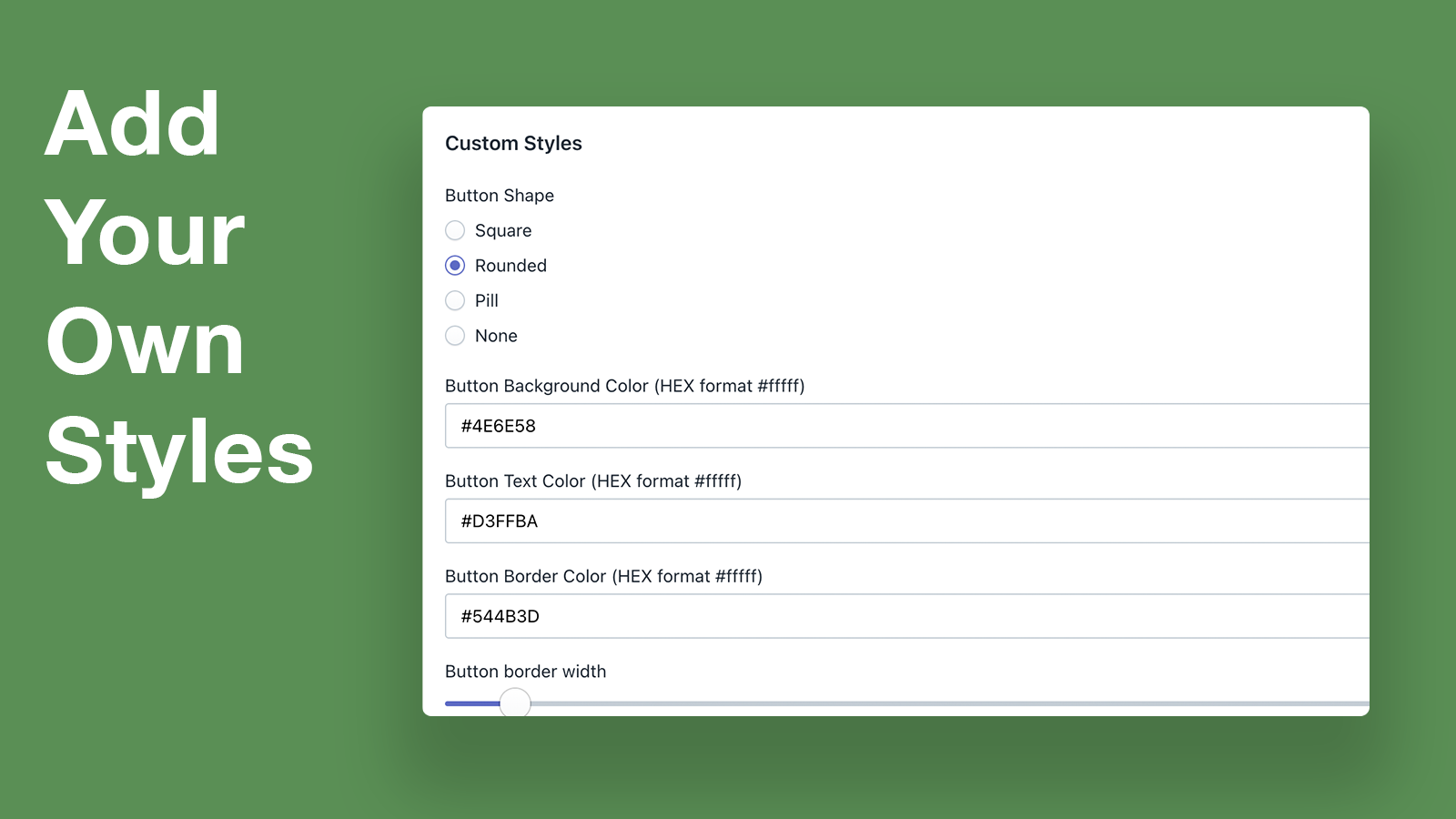Viewport: 1456px width, 819px height.
Task: Click the Custom Styles heading
Action: click(513, 143)
